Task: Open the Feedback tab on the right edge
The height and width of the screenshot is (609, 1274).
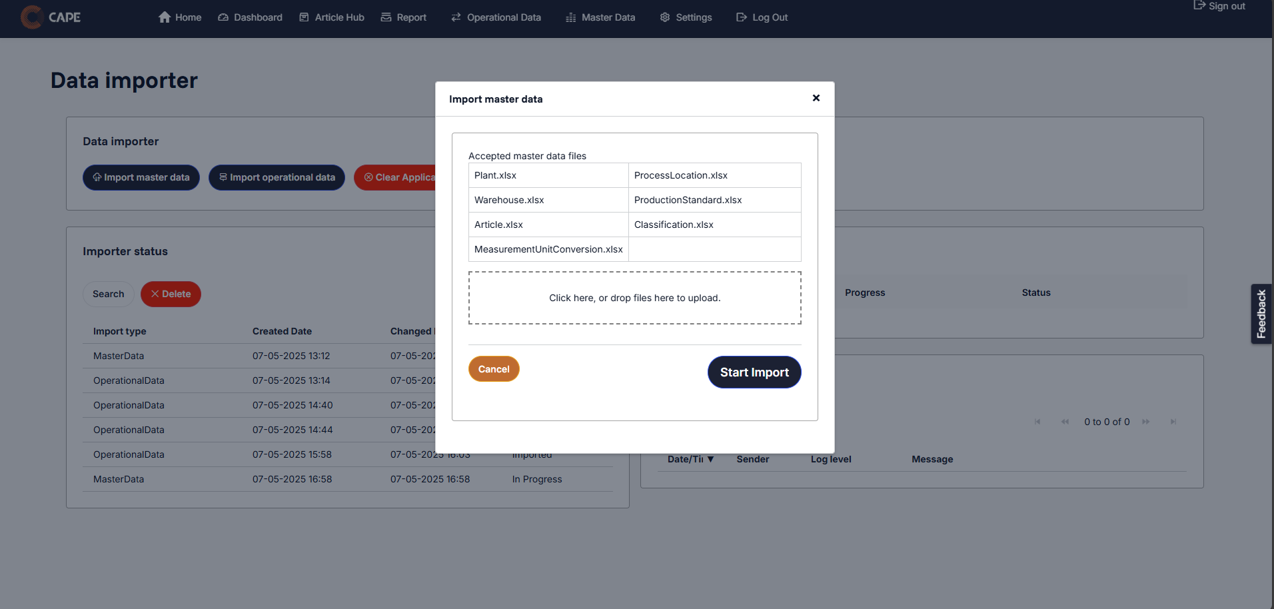Action: [x=1261, y=311]
